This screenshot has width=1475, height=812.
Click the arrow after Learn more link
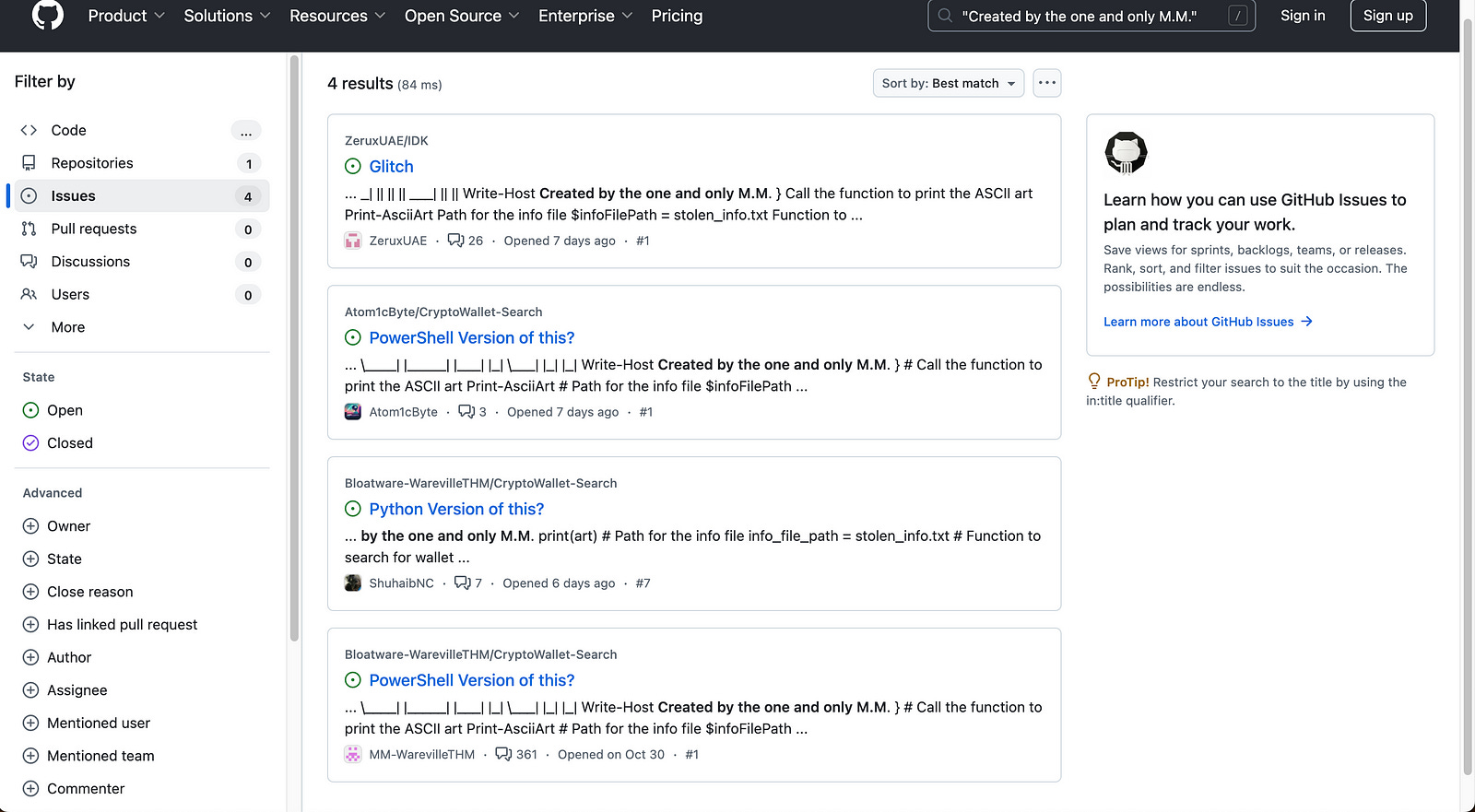(x=1306, y=322)
